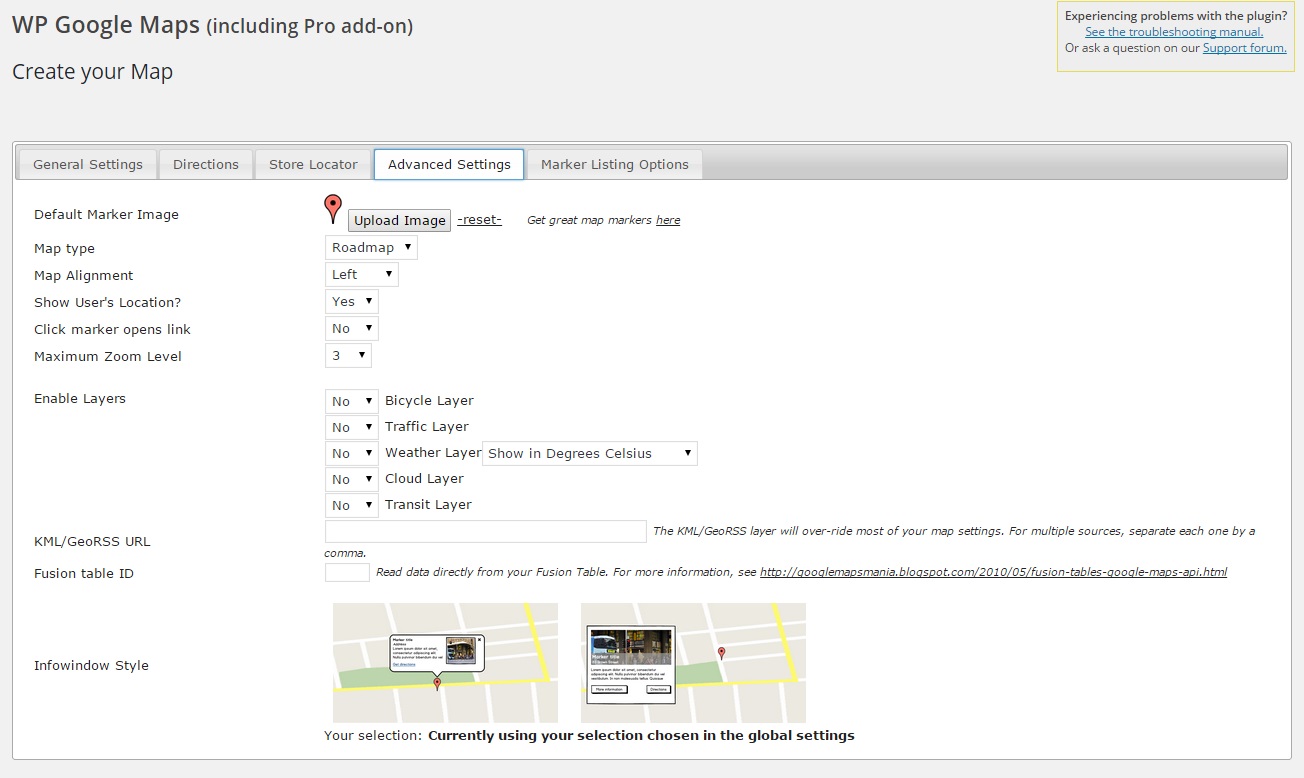Open the "here" link for great map markers

(667, 220)
